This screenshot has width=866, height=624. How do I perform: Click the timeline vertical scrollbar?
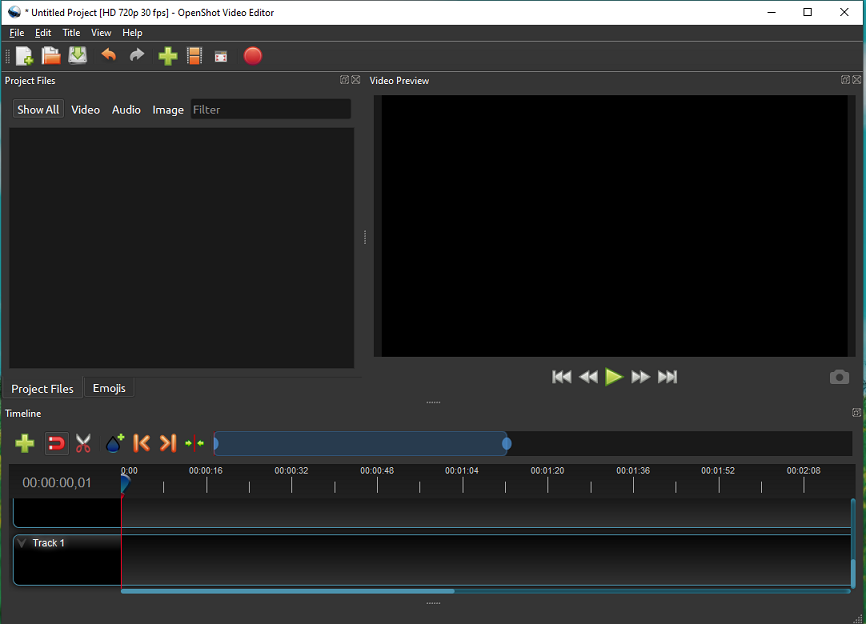coord(853,573)
